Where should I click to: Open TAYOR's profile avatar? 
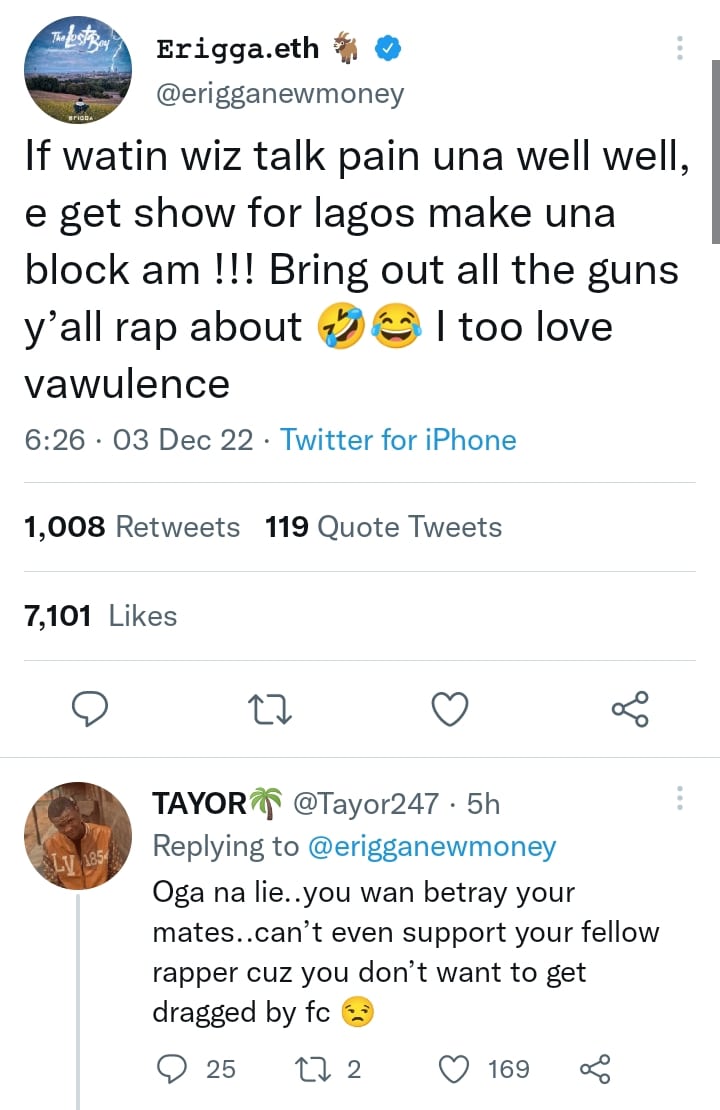coord(78,835)
